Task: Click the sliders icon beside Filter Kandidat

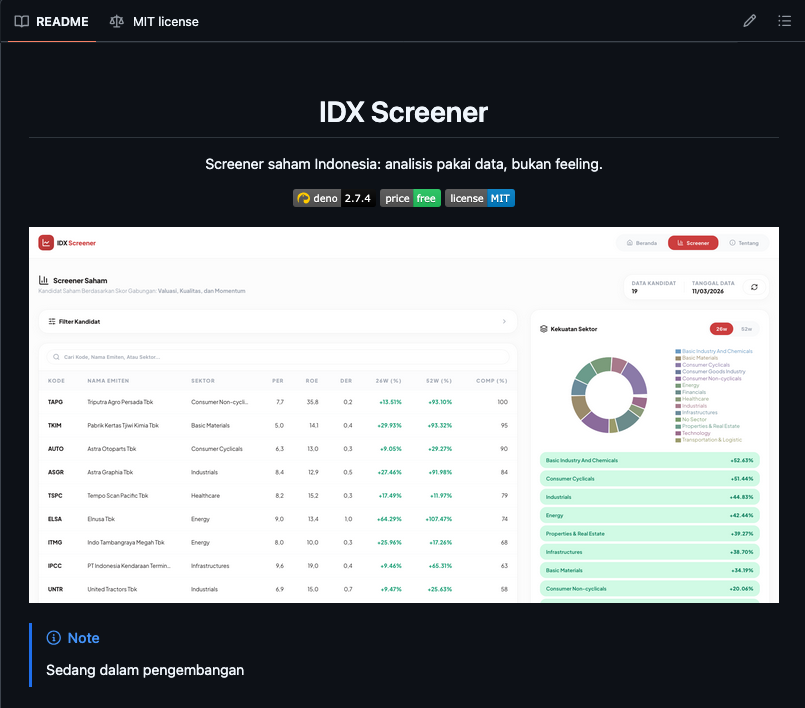Action: click(52, 321)
